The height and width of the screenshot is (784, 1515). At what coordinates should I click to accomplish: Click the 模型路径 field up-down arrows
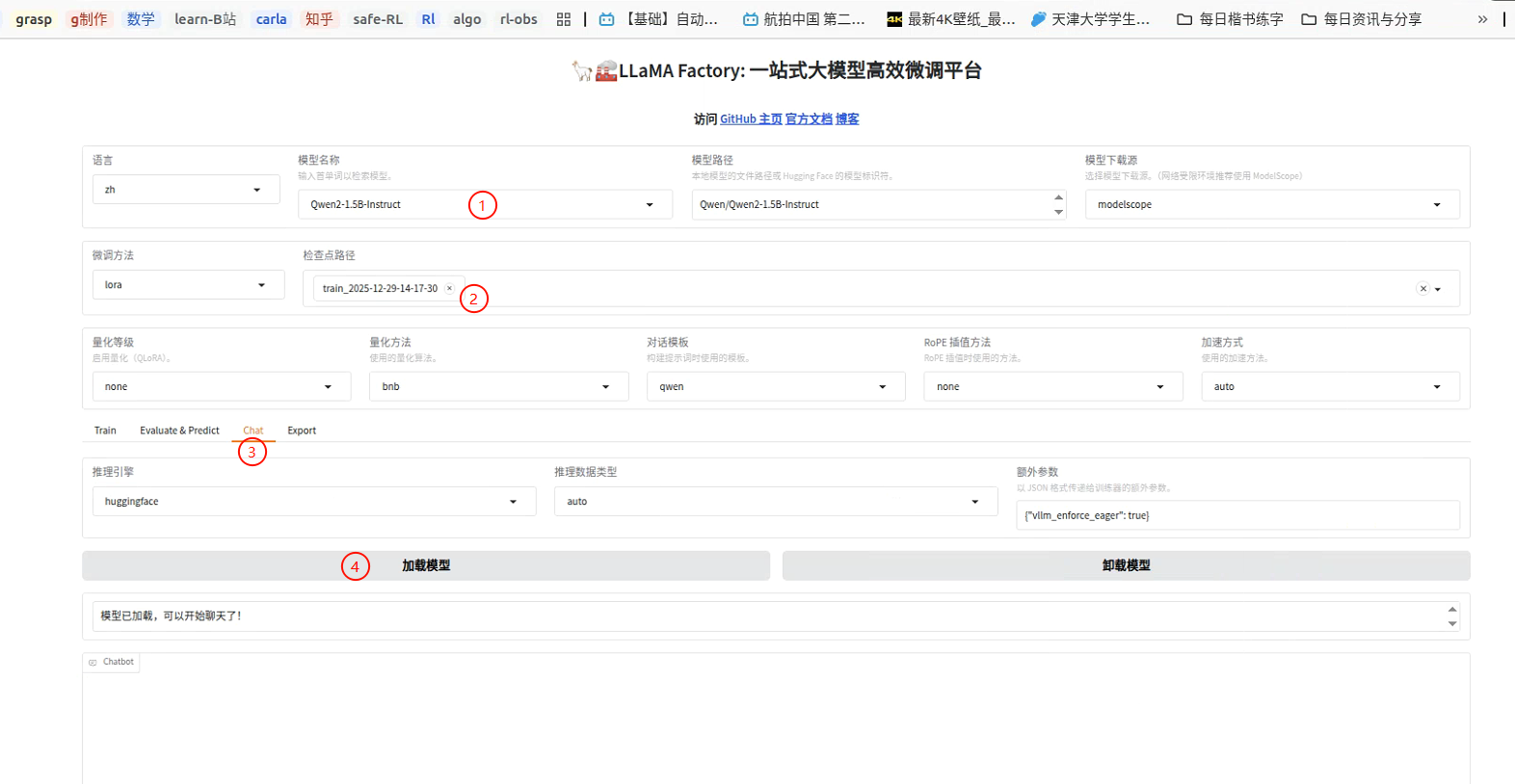(x=1059, y=204)
